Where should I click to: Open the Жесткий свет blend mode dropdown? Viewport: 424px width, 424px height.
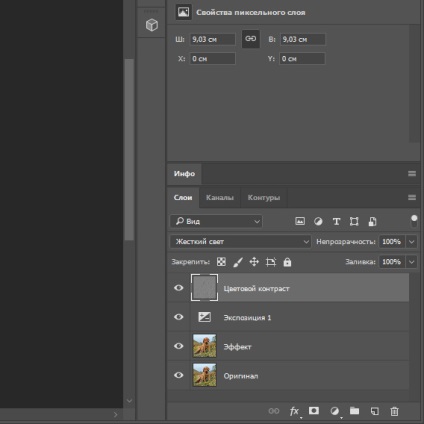240,242
